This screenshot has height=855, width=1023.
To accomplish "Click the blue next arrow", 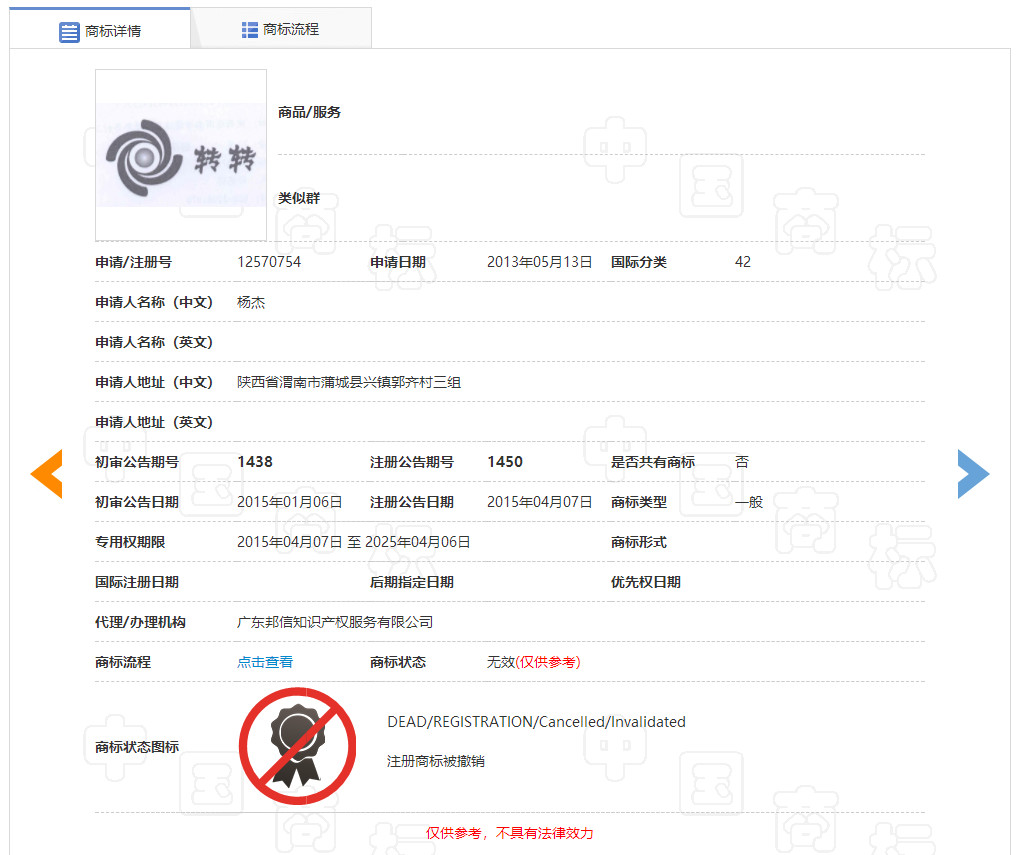I will 973,474.
